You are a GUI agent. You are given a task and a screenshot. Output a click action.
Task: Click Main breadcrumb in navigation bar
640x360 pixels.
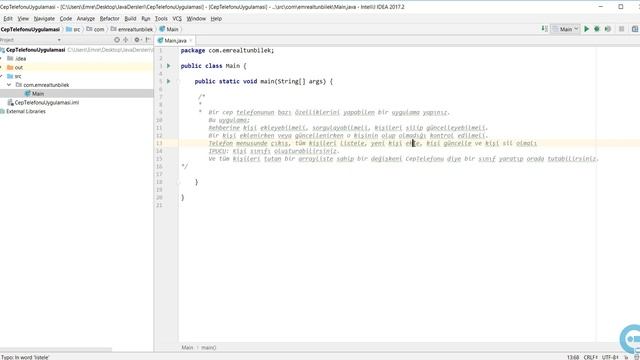pos(169,29)
